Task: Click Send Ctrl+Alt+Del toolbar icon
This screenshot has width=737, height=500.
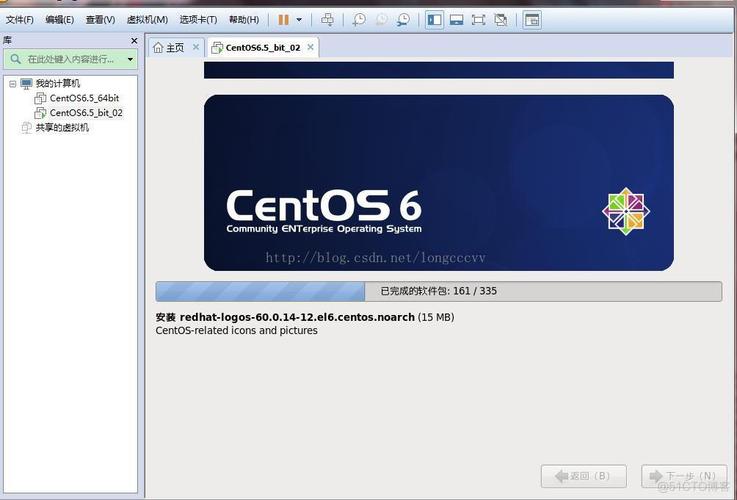Action: pos(327,20)
